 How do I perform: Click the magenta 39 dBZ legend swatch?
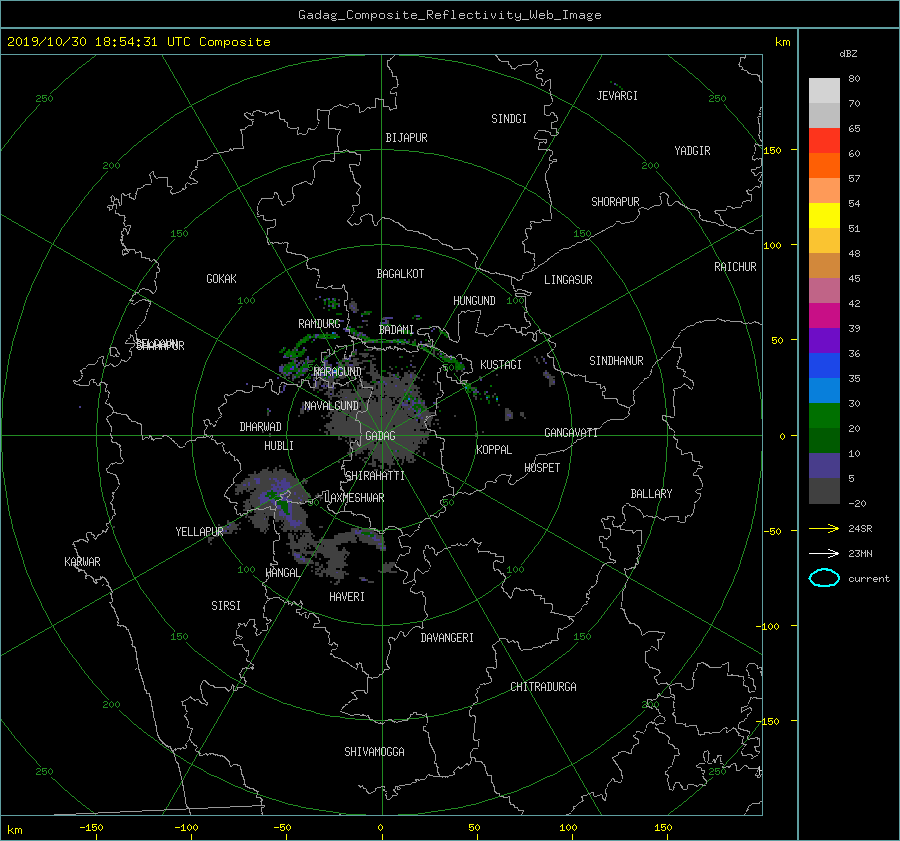click(x=824, y=316)
